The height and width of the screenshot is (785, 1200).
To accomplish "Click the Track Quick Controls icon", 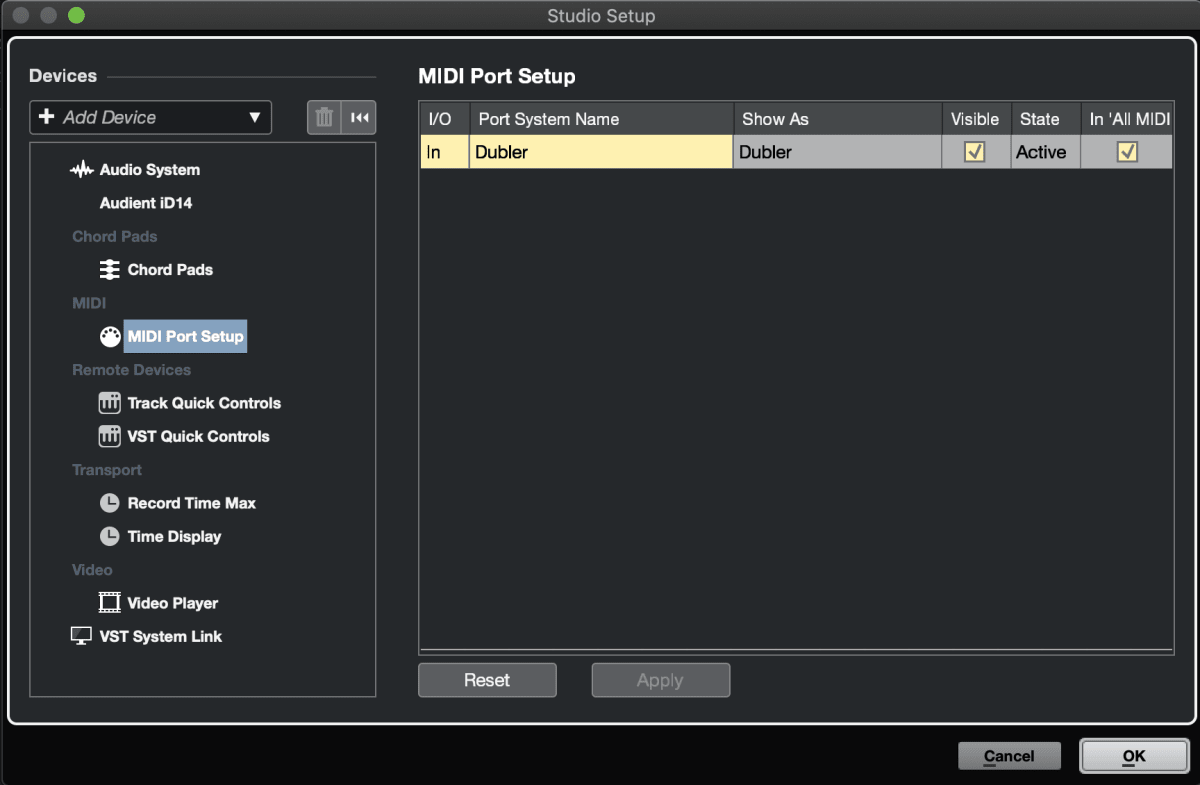I will (110, 403).
